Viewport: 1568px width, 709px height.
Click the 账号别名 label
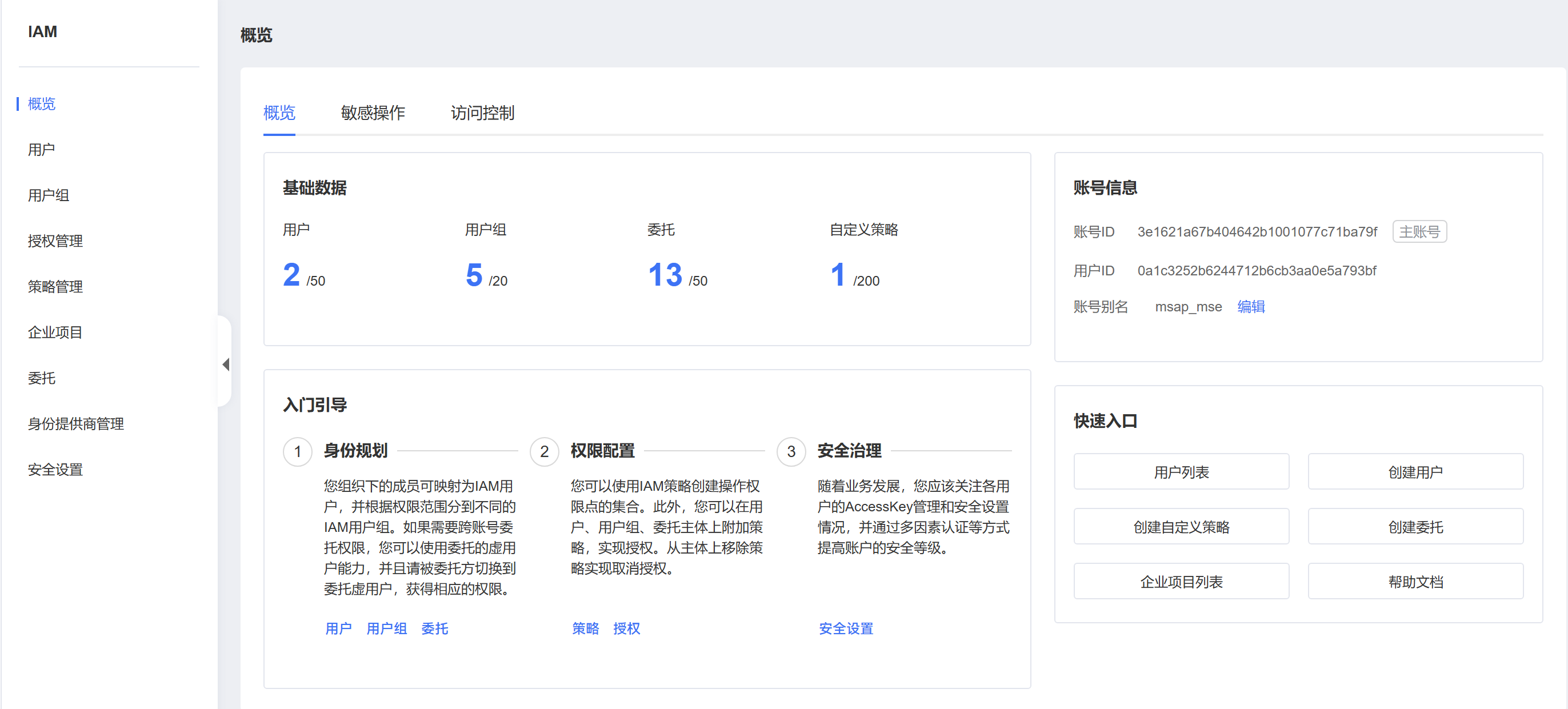point(1101,307)
